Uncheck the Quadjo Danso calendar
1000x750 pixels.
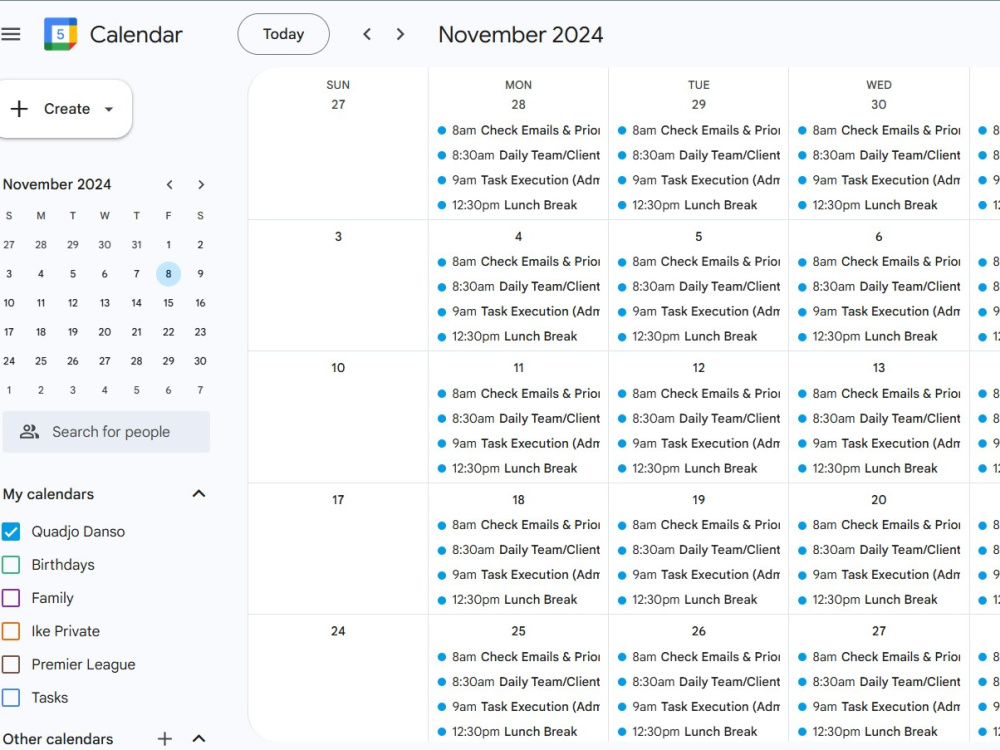point(11,531)
